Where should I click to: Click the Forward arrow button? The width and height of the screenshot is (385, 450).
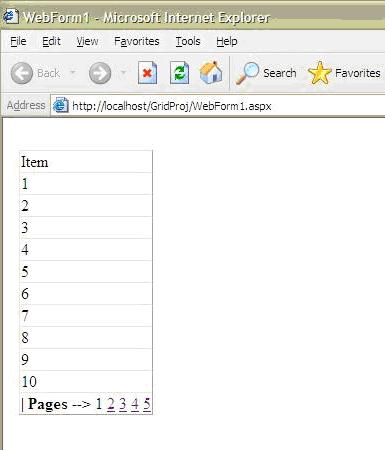pyautogui.click(x=100, y=73)
